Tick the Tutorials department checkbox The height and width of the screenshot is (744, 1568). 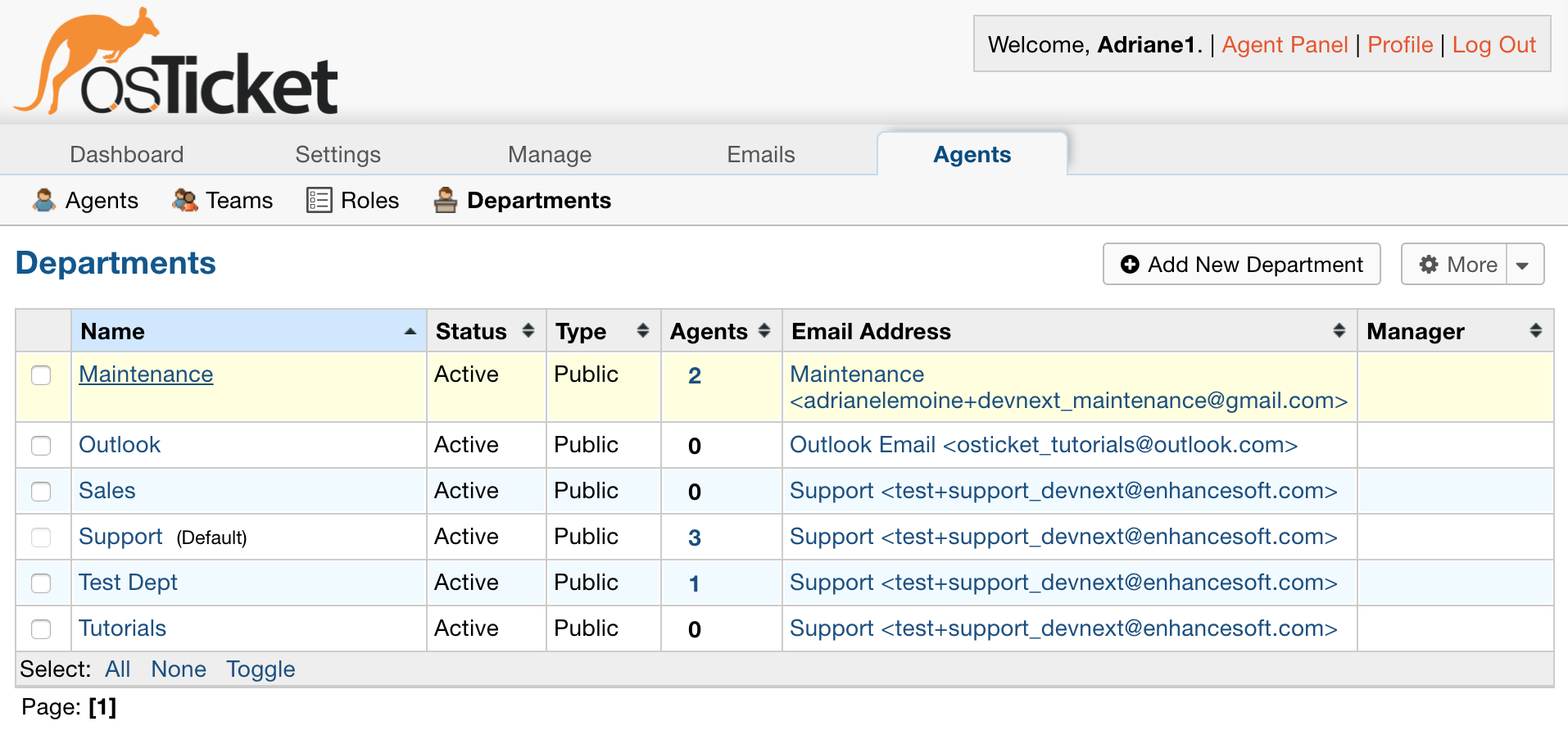pos(41,628)
